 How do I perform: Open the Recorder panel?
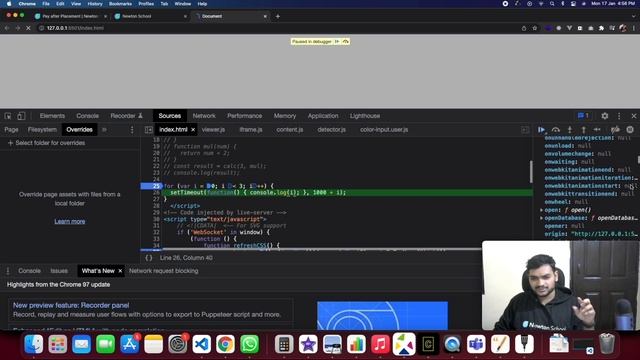(x=127, y=116)
